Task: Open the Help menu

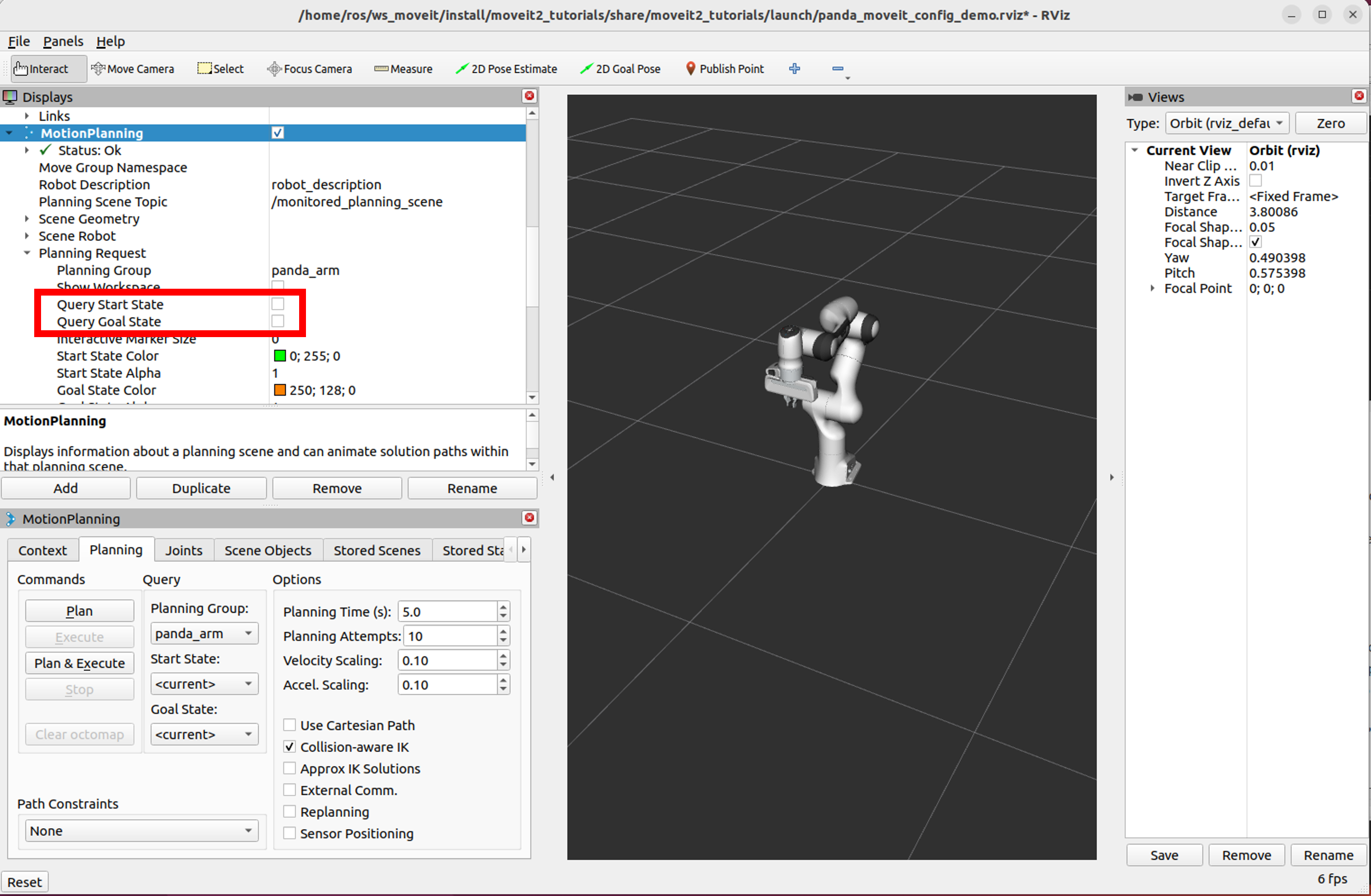Action: [x=110, y=42]
